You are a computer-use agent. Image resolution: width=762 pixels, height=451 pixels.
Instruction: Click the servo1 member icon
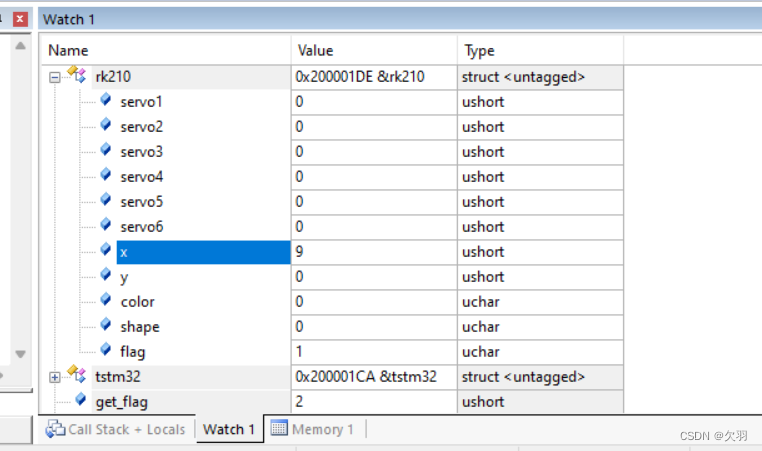click(x=106, y=100)
